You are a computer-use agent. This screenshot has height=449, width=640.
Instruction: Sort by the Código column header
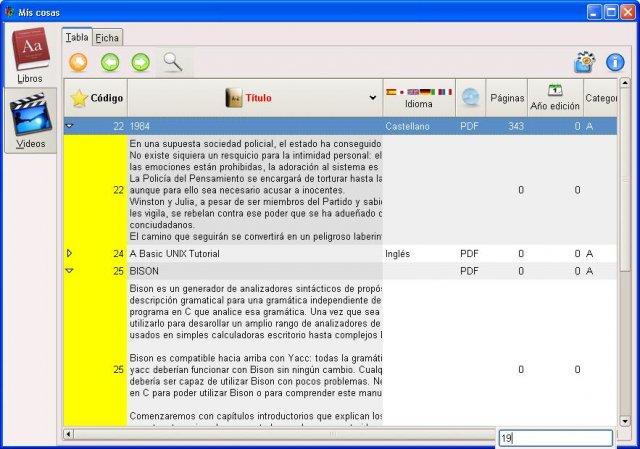[x=97, y=98]
